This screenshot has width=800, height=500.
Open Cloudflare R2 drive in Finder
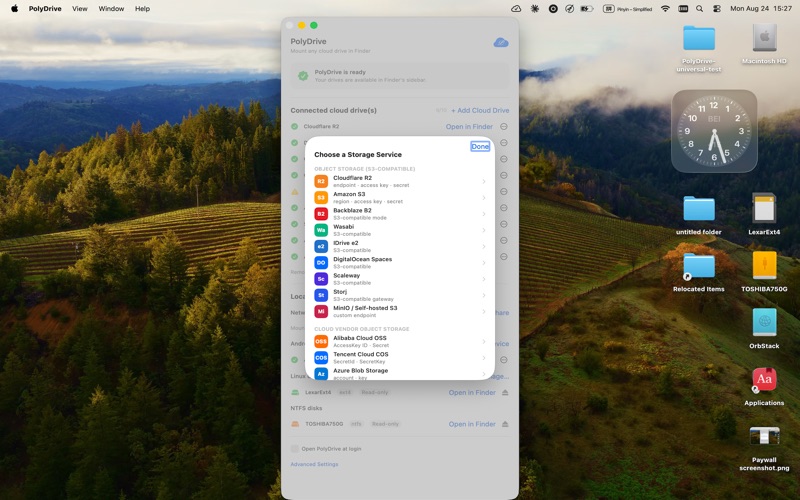click(x=469, y=127)
